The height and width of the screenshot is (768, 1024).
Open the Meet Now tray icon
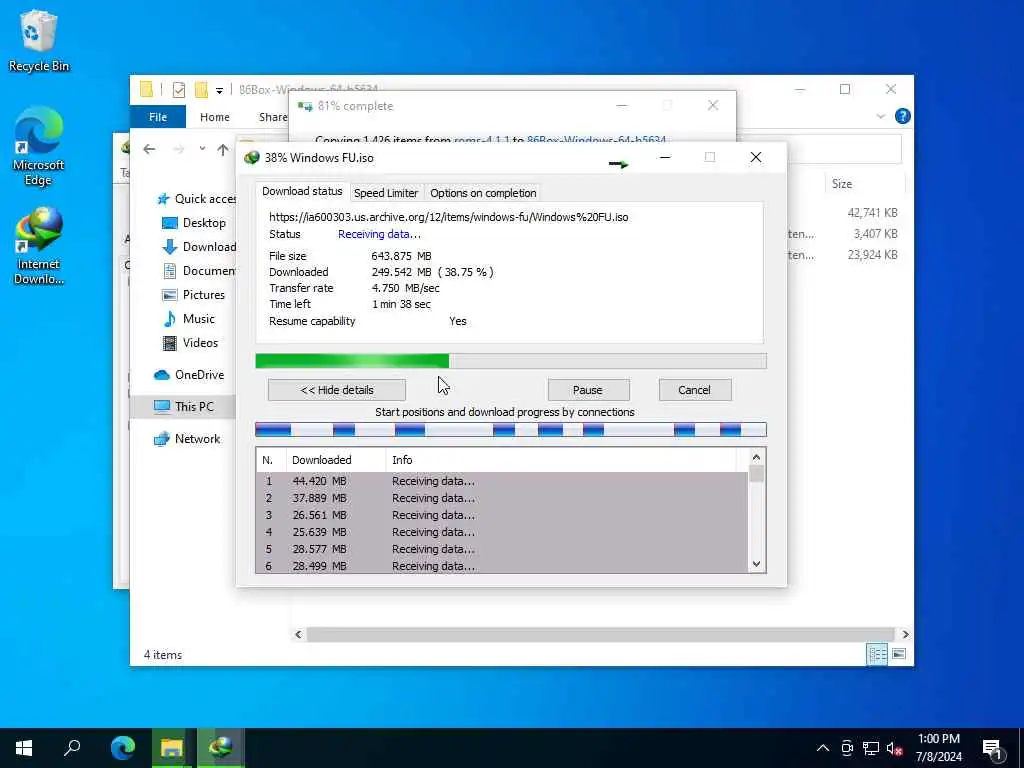tap(847, 748)
